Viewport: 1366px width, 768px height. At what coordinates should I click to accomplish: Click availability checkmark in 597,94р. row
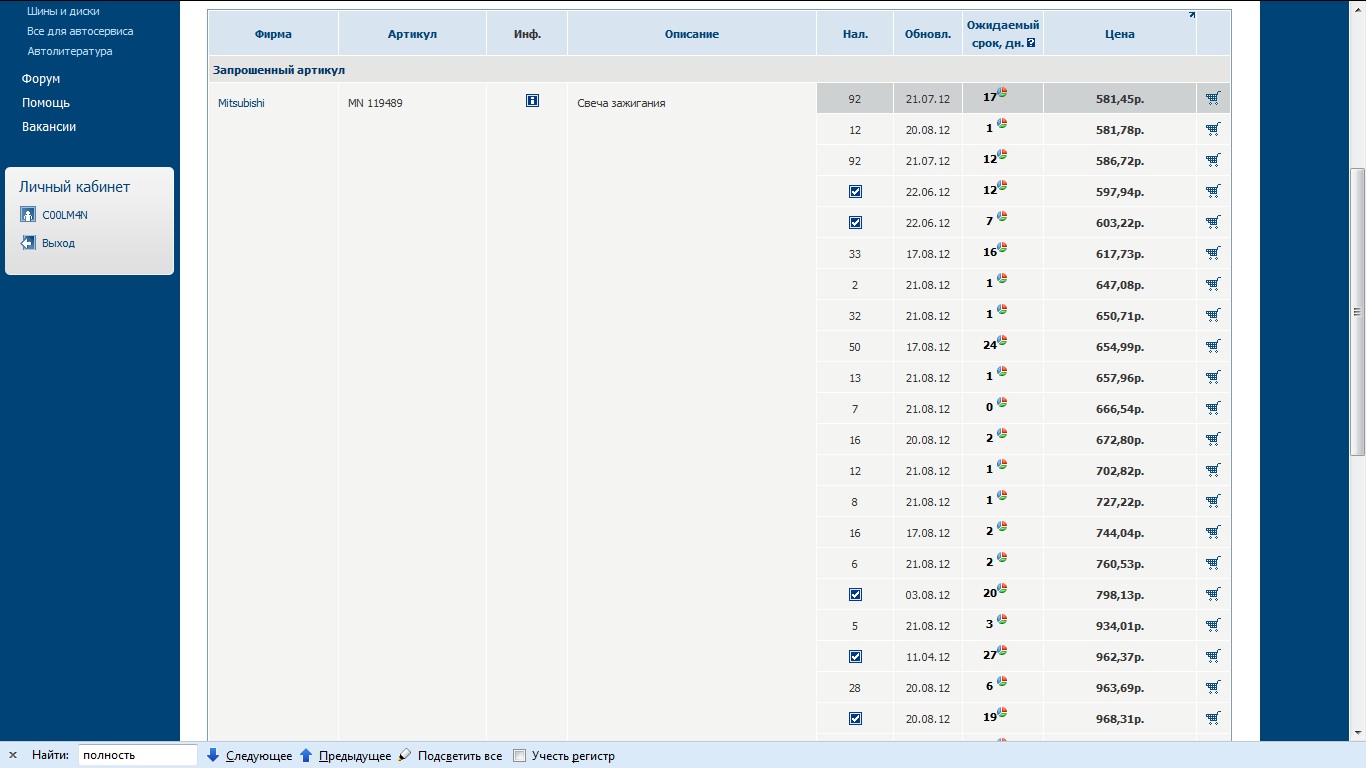(x=855, y=192)
